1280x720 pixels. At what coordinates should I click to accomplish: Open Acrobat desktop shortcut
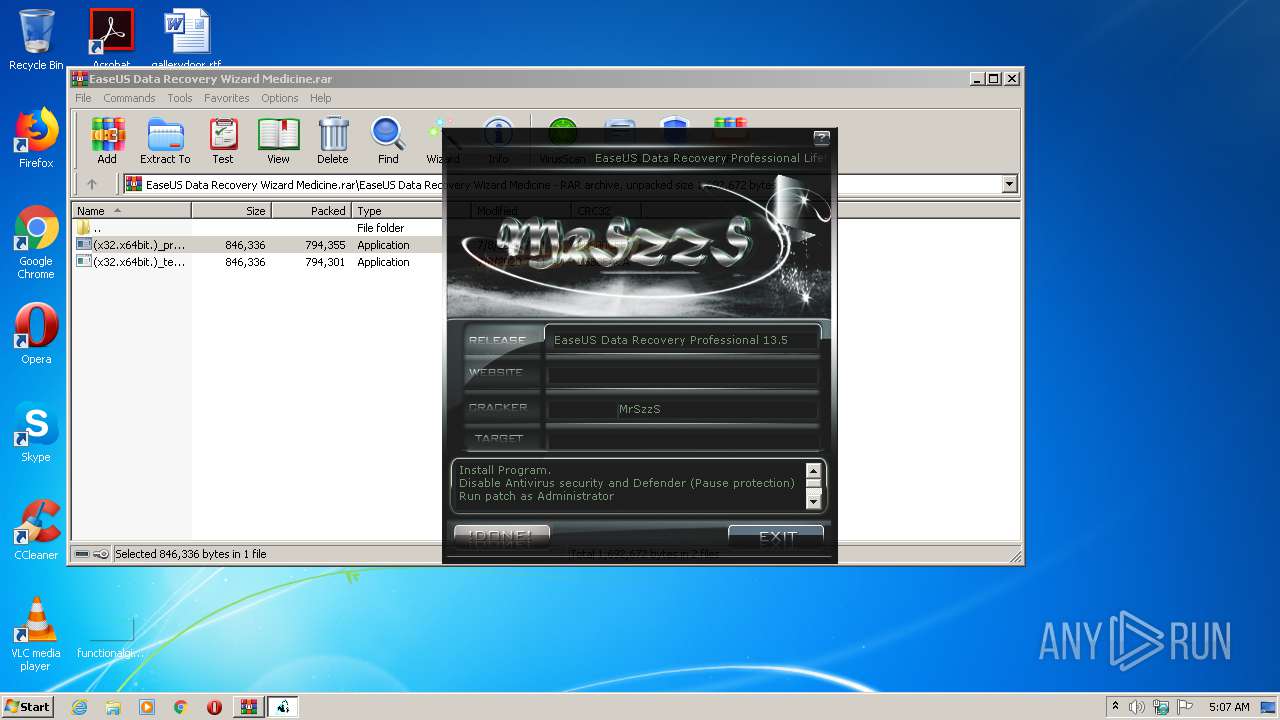[x=111, y=39]
